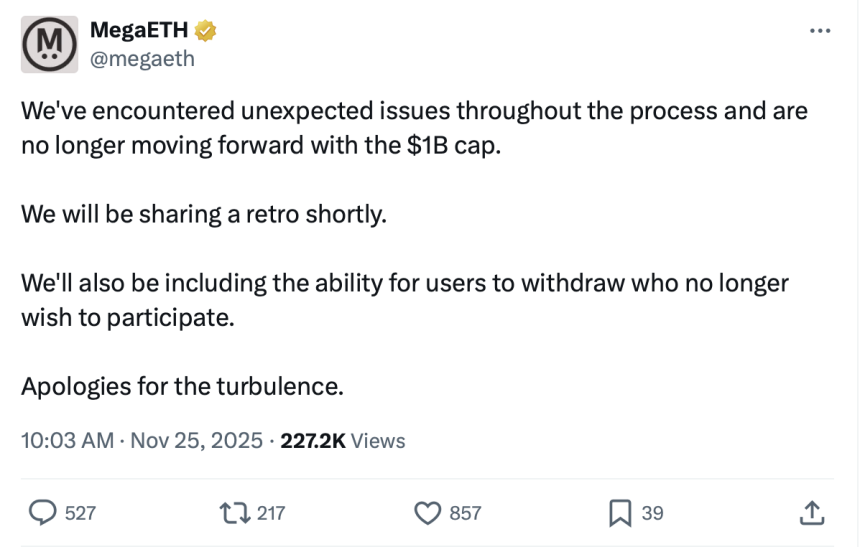Click the 10:03 AM timestamp
This screenshot has height=547, width=860.
pos(67,440)
